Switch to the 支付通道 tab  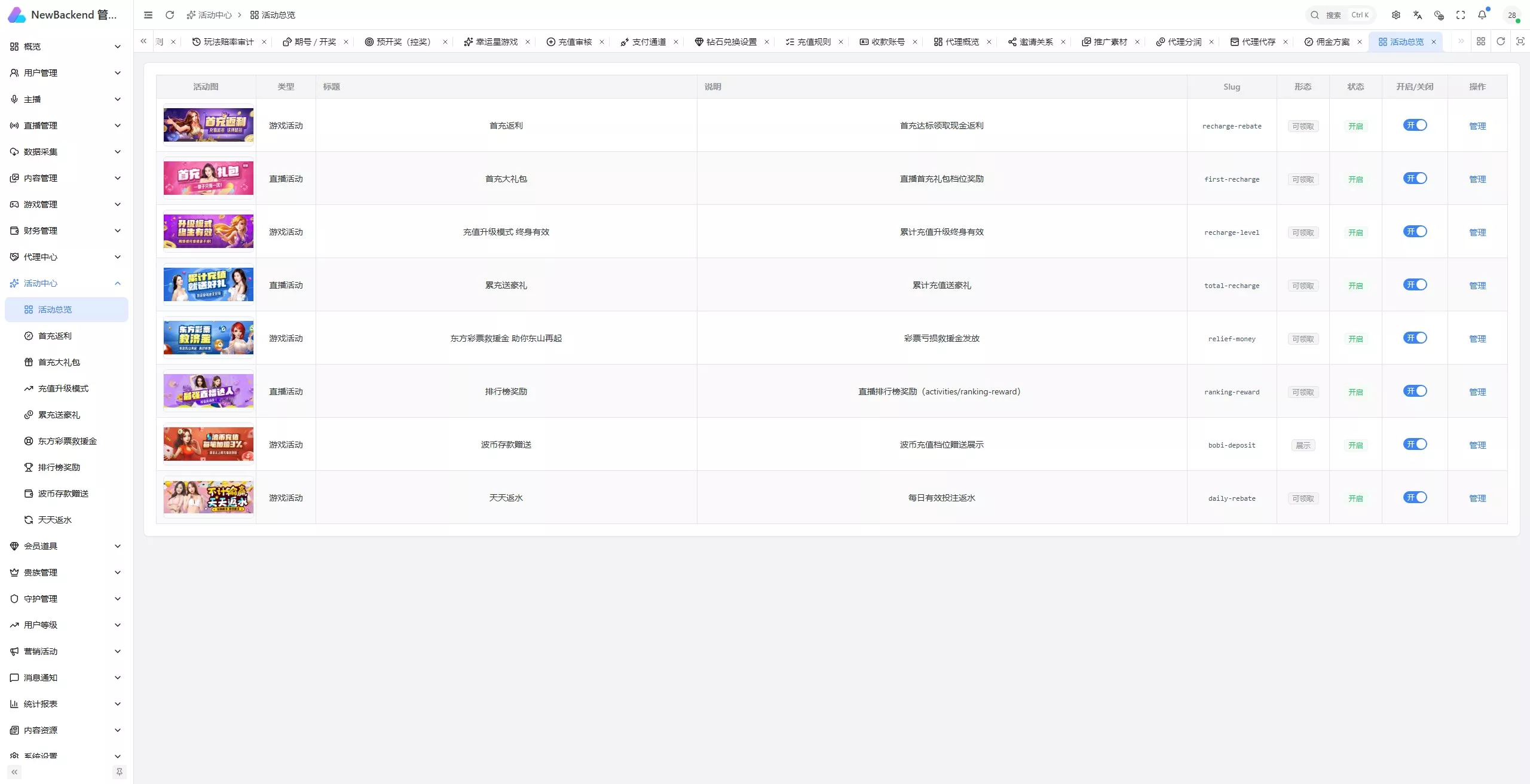point(644,42)
